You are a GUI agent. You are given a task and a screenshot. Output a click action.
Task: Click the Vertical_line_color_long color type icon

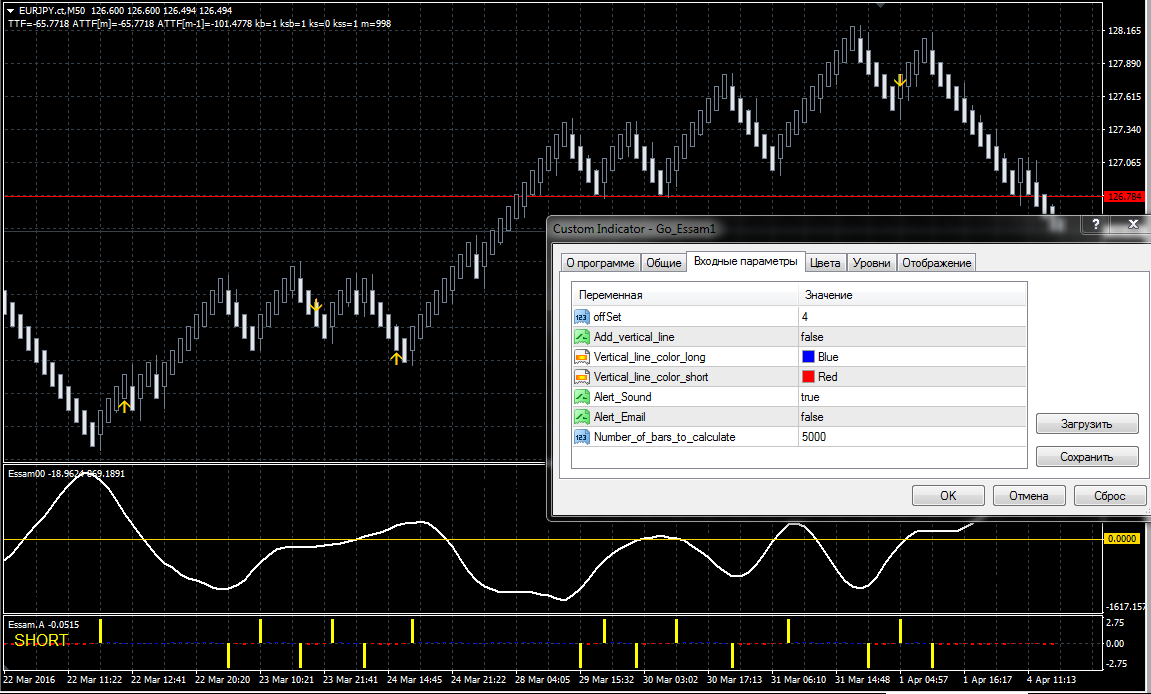click(581, 357)
